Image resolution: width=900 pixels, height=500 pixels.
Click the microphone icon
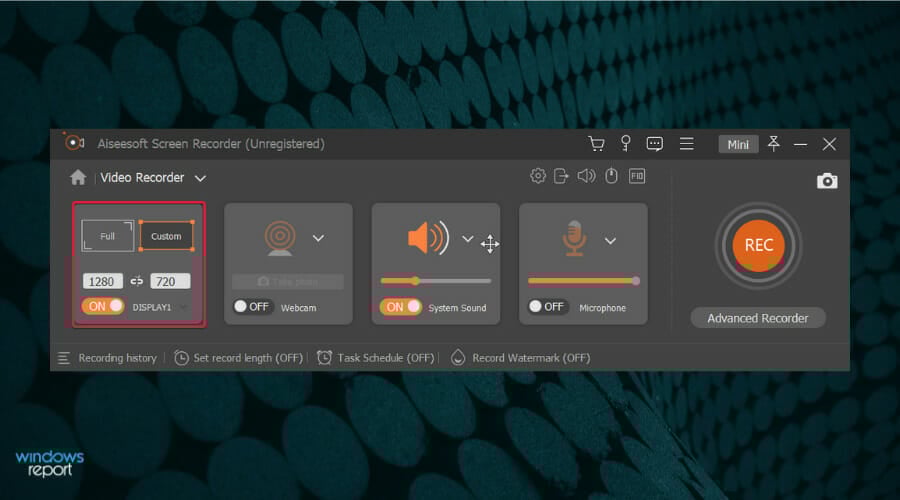pyautogui.click(x=574, y=238)
